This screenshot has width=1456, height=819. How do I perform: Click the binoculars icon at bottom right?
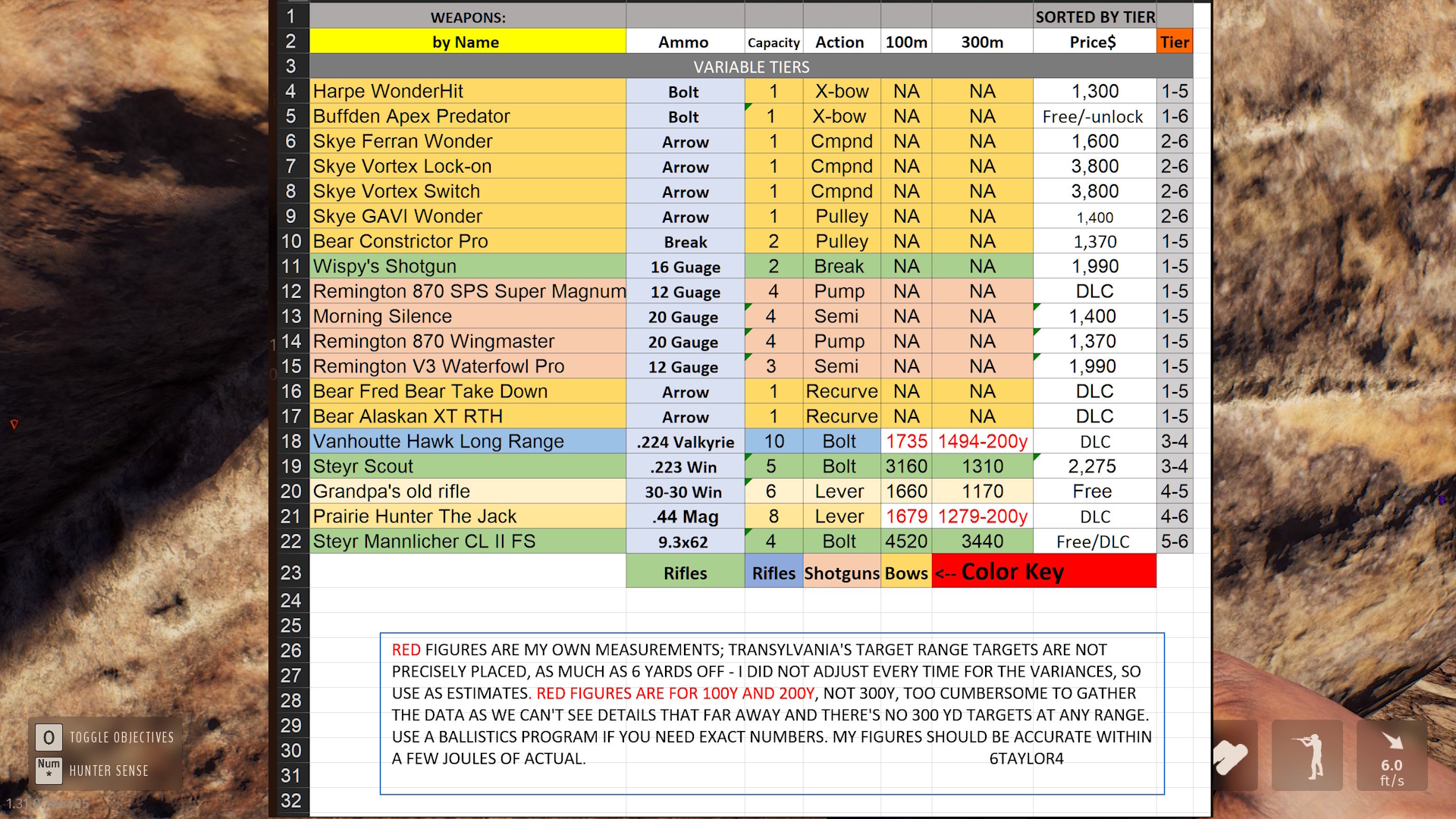point(1232,755)
